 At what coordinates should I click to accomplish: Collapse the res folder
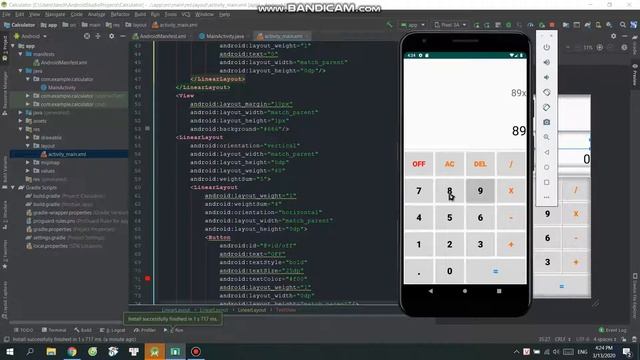click(20, 129)
